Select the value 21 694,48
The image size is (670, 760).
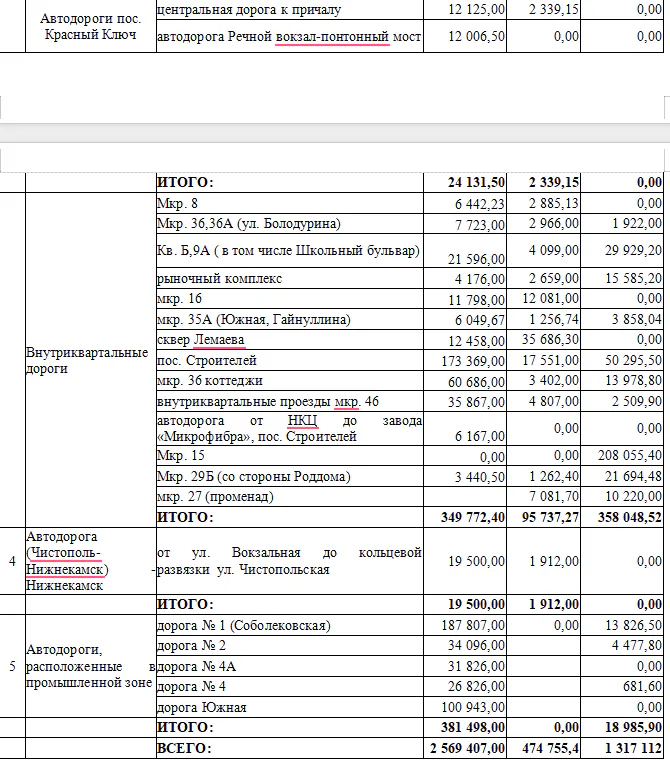point(633,476)
